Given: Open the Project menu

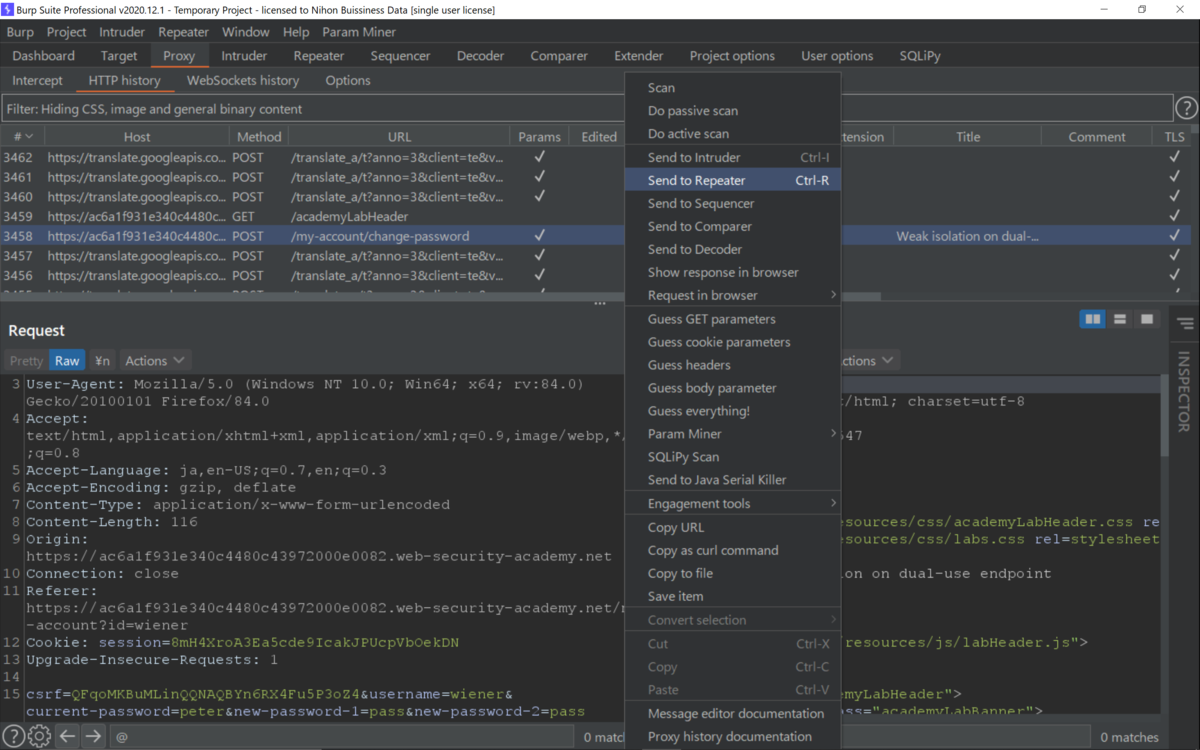Looking at the screenshot, I should click(x=67, y=32).
